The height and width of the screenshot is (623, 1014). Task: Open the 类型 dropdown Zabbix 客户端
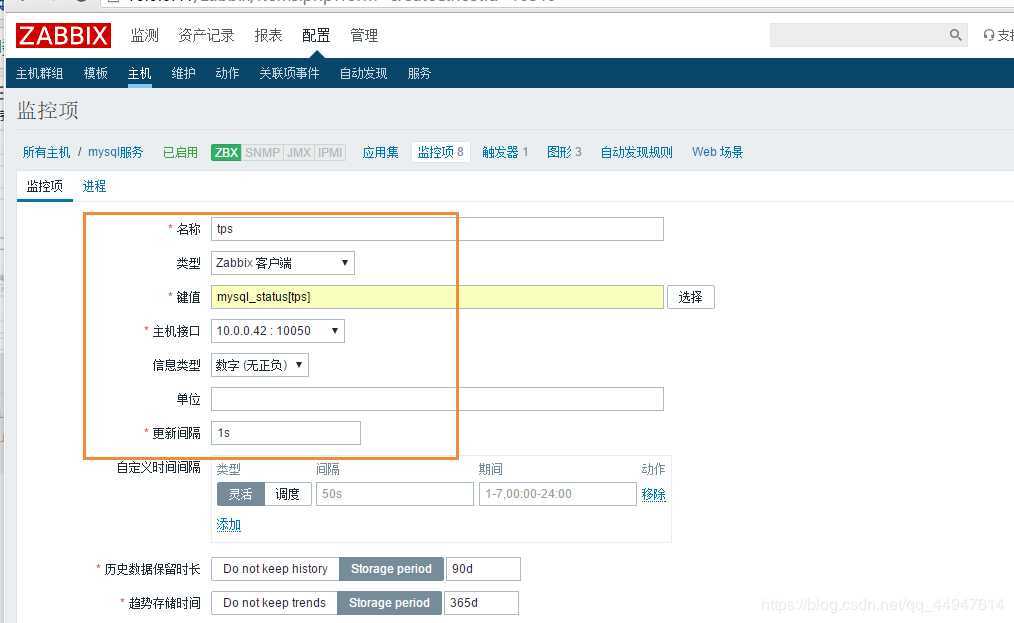(x=283, y=263)
